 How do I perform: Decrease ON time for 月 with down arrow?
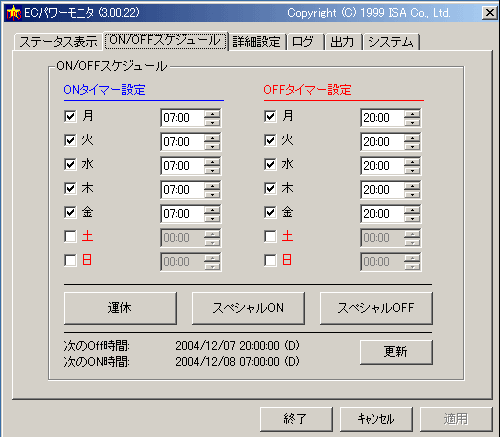pos(212,122)
